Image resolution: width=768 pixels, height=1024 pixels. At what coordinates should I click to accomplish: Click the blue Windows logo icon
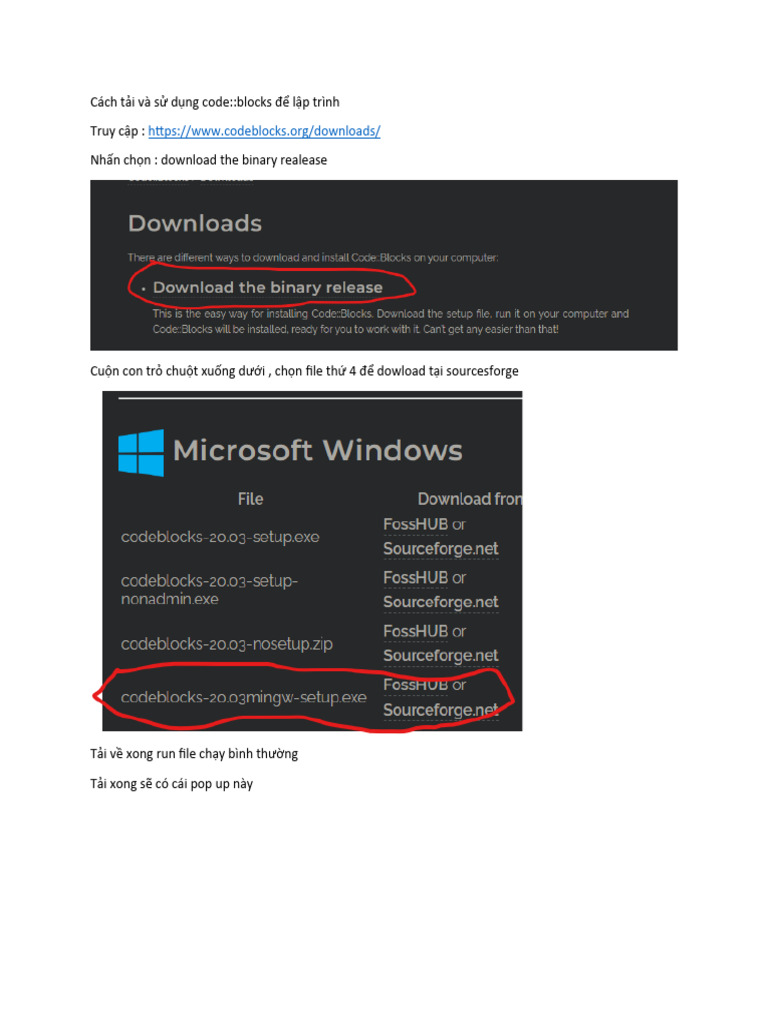pos(141,453)
